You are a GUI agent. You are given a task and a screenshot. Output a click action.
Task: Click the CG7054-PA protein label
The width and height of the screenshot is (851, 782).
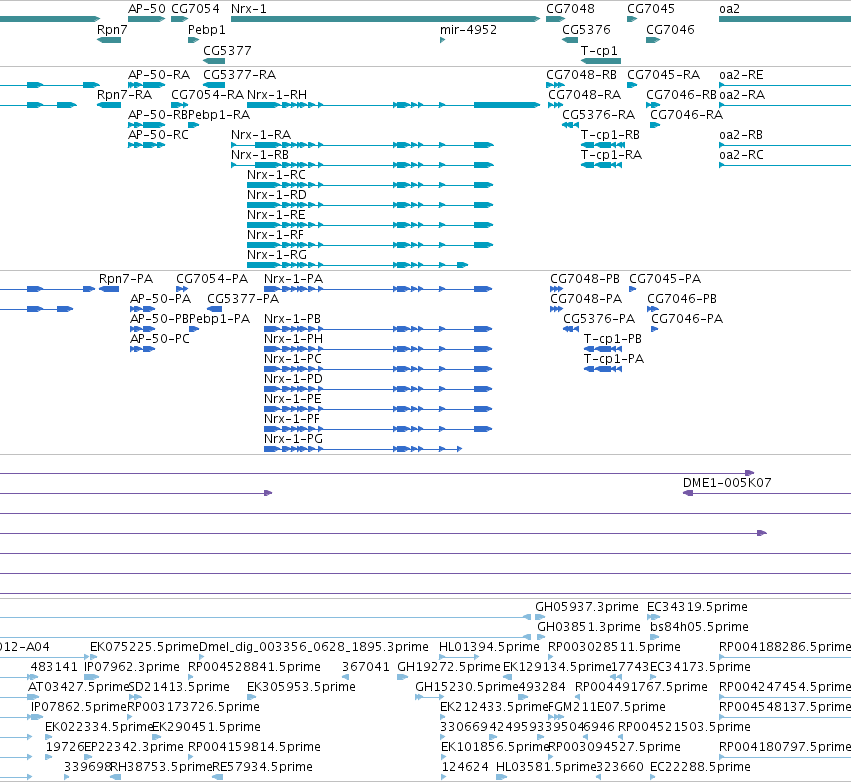(212, 278)
